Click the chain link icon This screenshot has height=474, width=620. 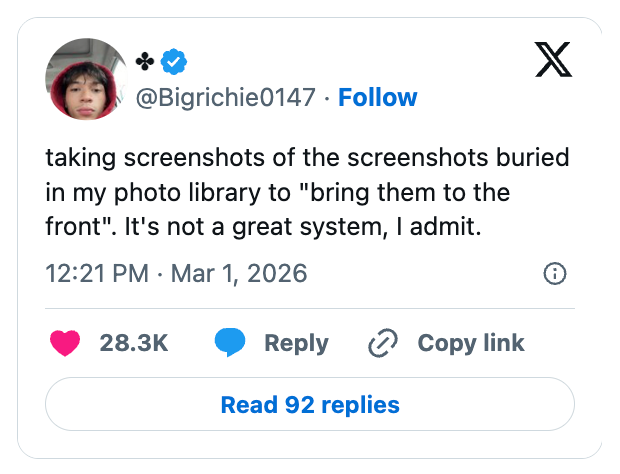point(383,343)
